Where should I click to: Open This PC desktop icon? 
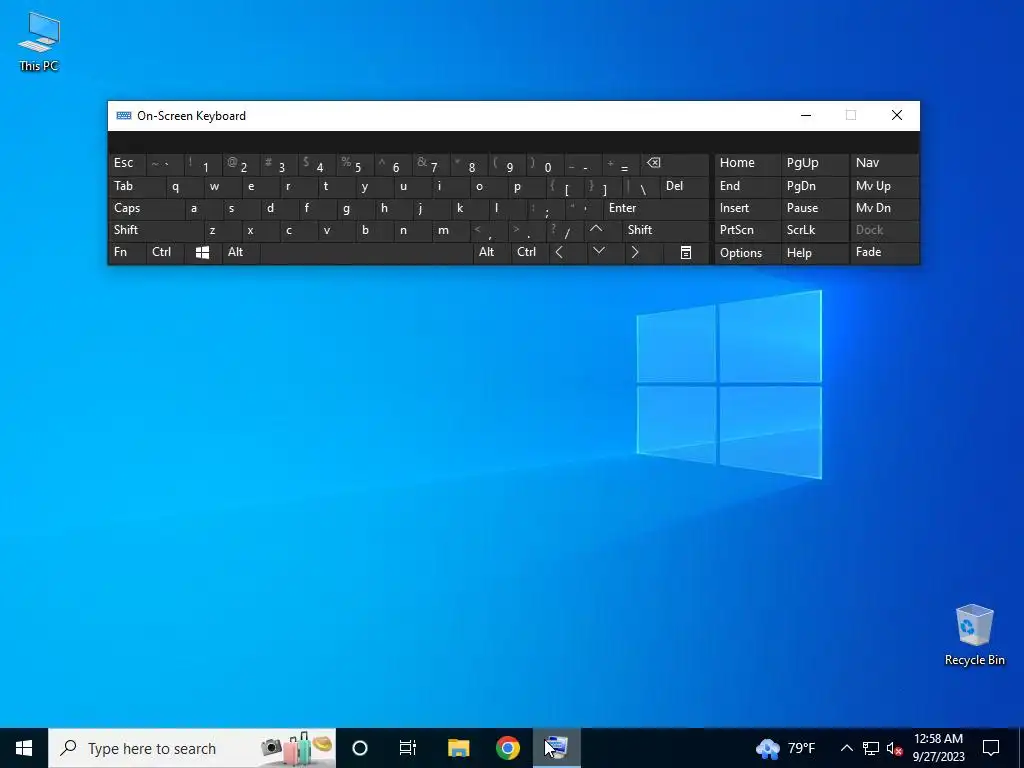point(39,41)
